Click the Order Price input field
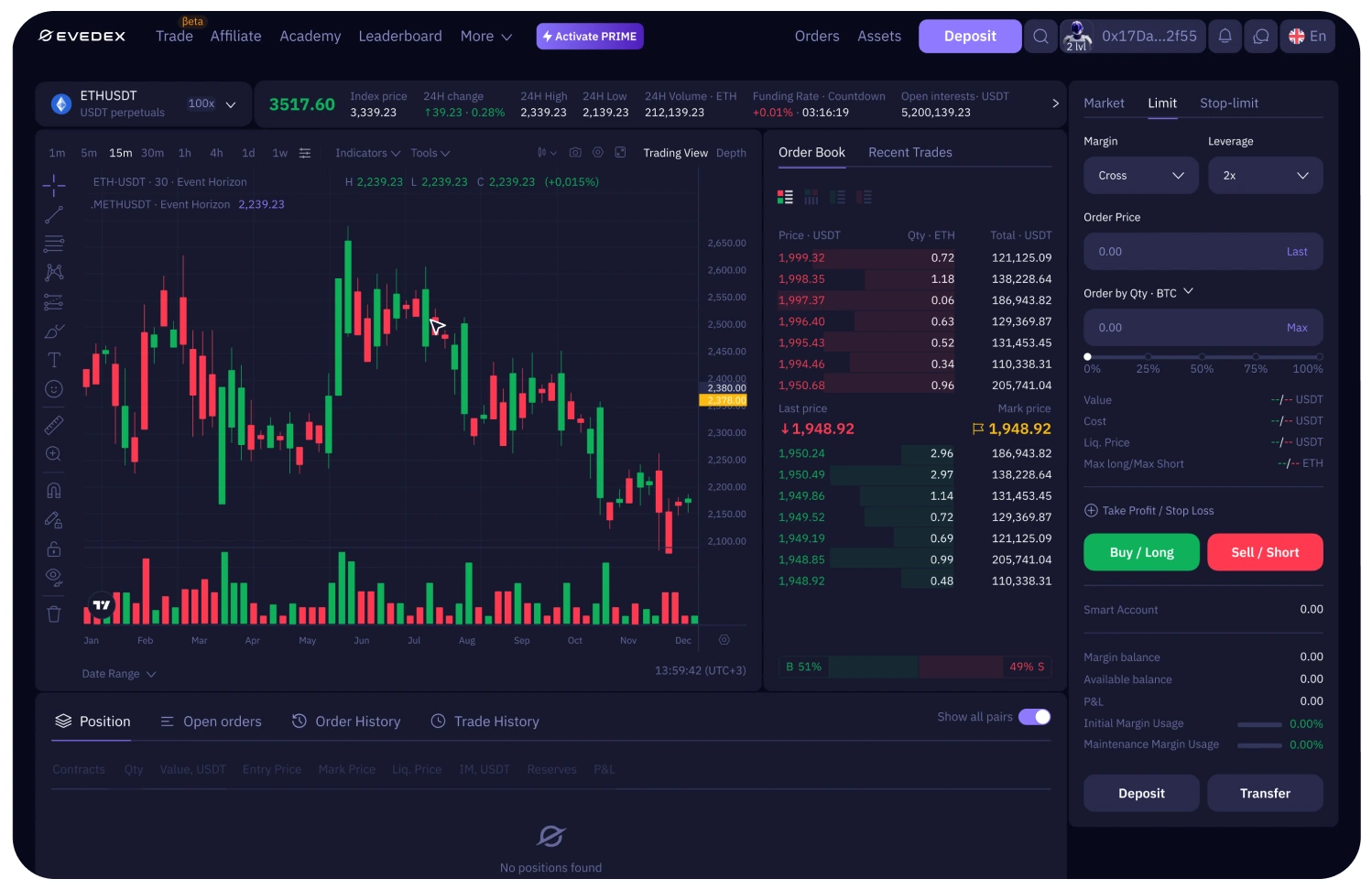 (x=1181, y=252)
